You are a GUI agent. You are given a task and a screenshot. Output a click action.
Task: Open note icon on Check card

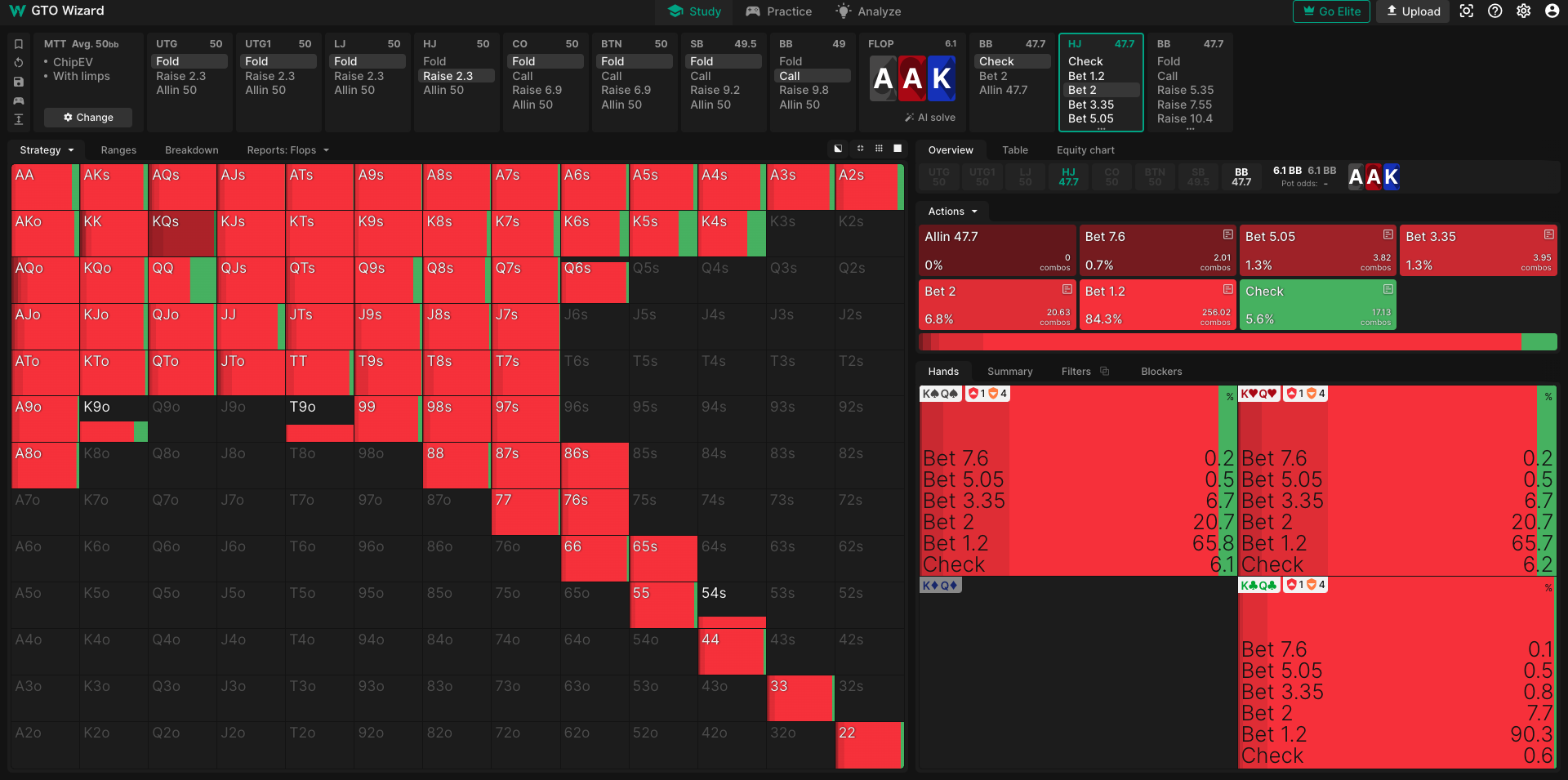[x=1388, y=289]
